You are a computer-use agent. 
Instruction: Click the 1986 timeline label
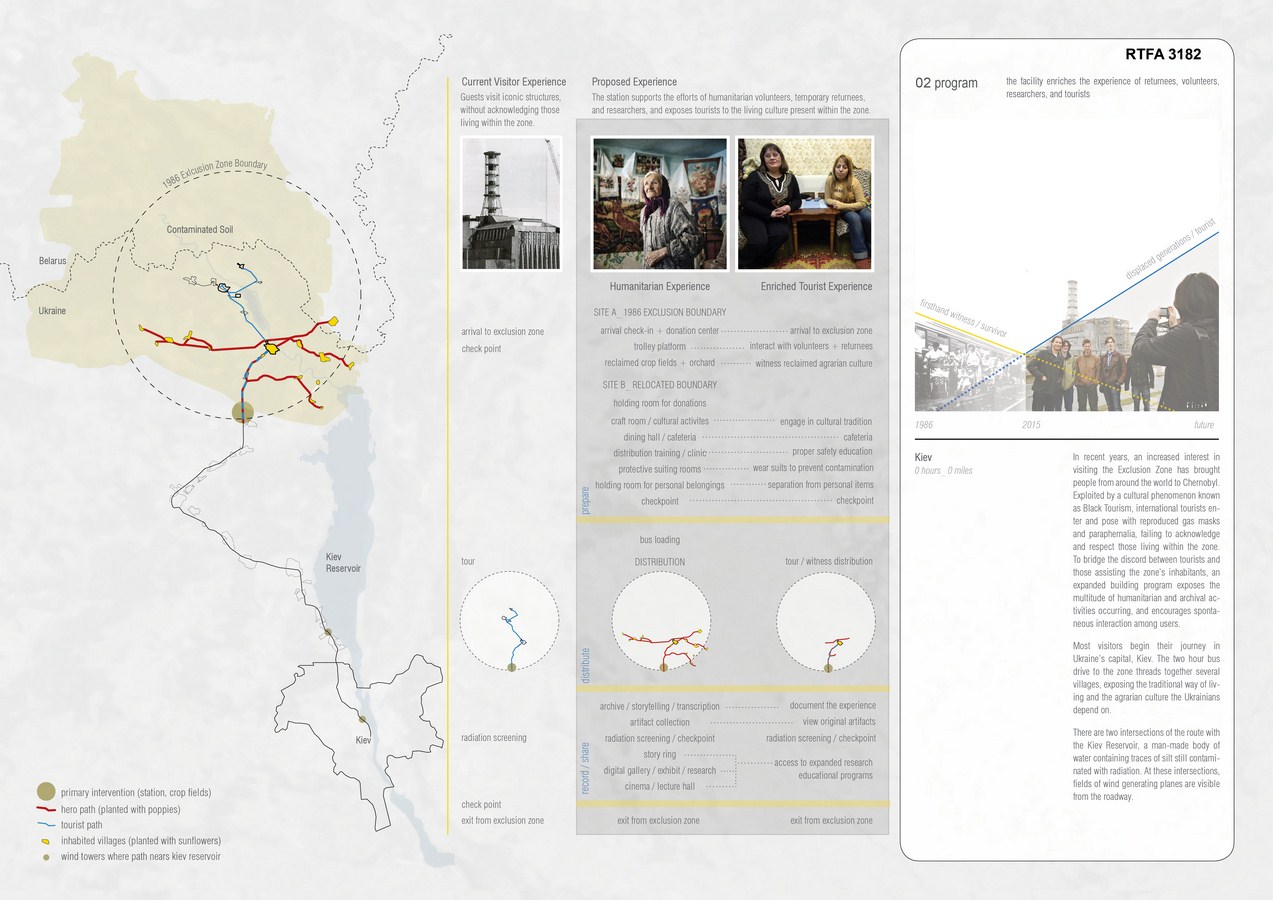pos(926,425)
